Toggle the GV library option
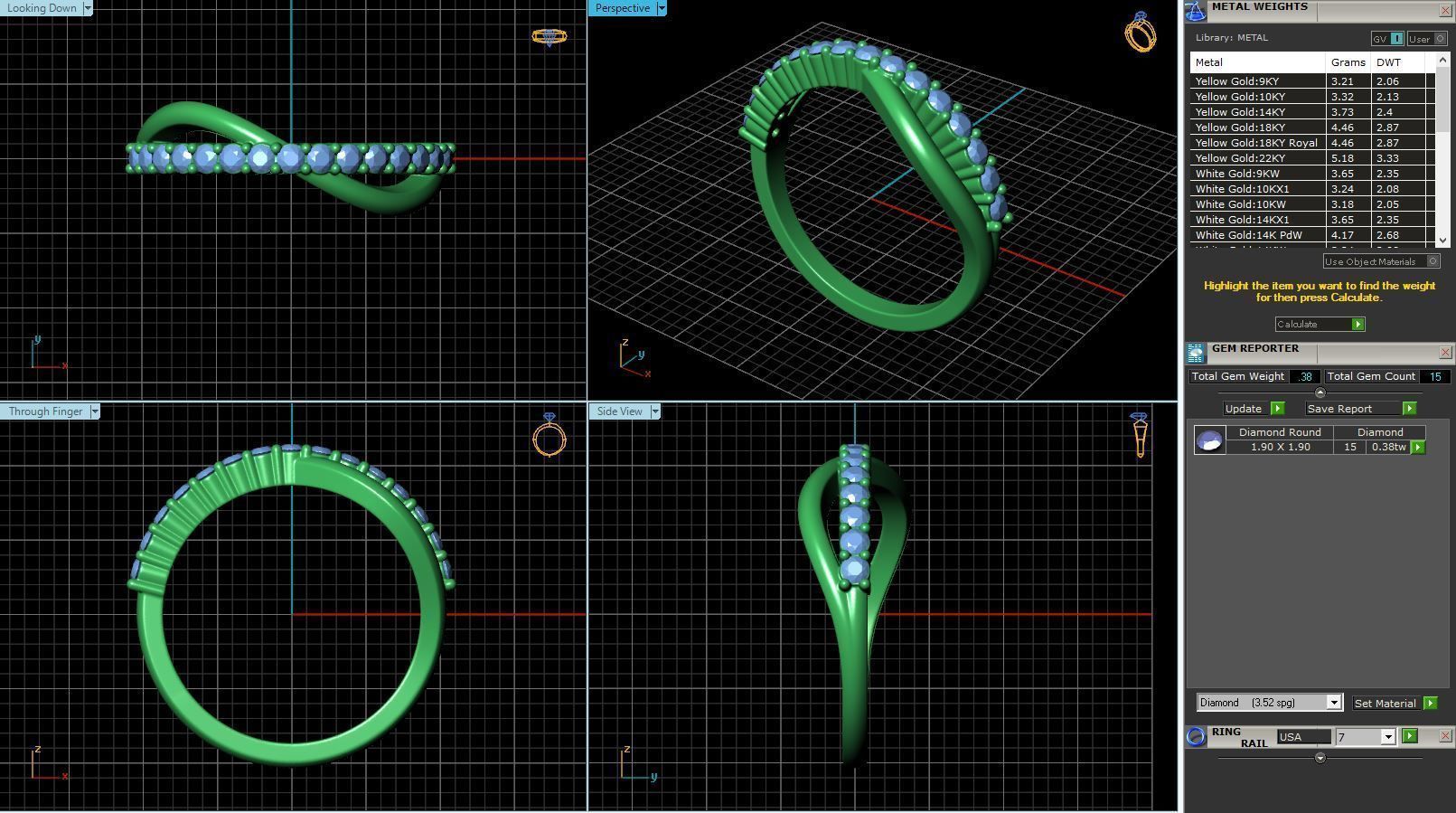This screenshot has width=1456, height=813. click(1387, 39)
